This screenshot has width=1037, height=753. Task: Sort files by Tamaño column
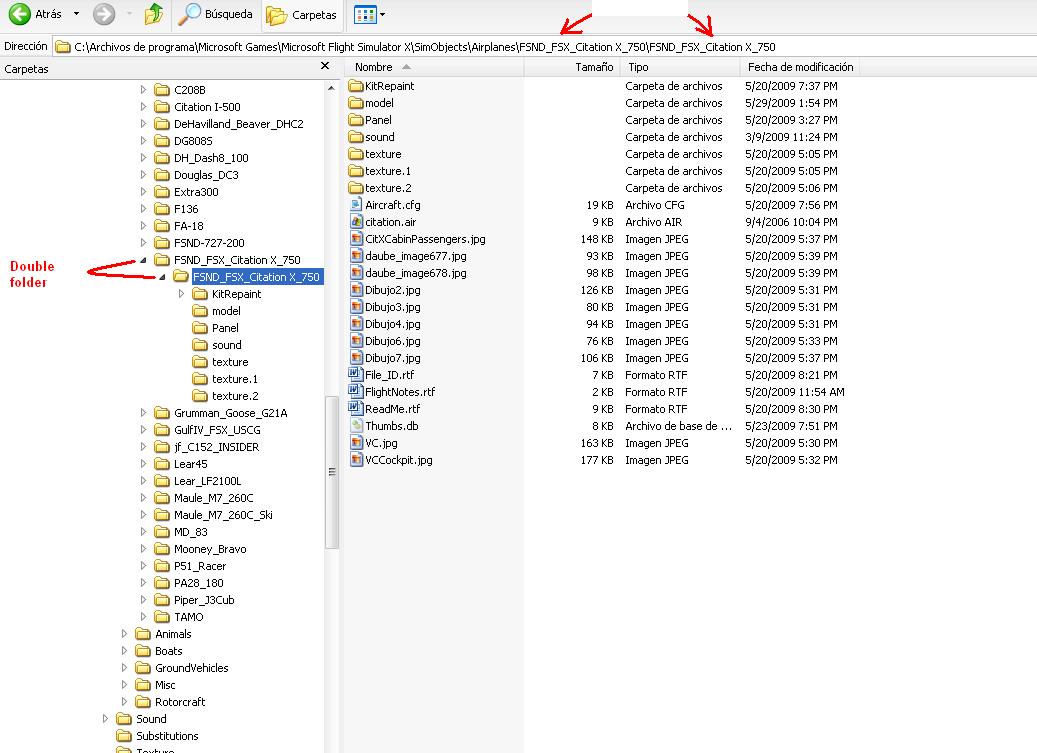pos(571,67)
